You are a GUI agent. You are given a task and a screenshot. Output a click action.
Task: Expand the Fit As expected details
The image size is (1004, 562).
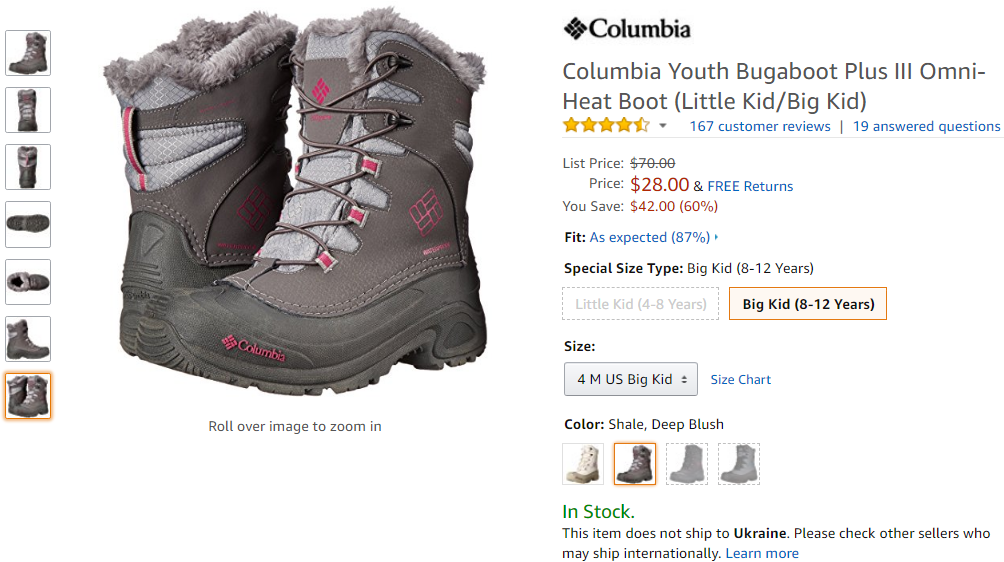point(653,237)
